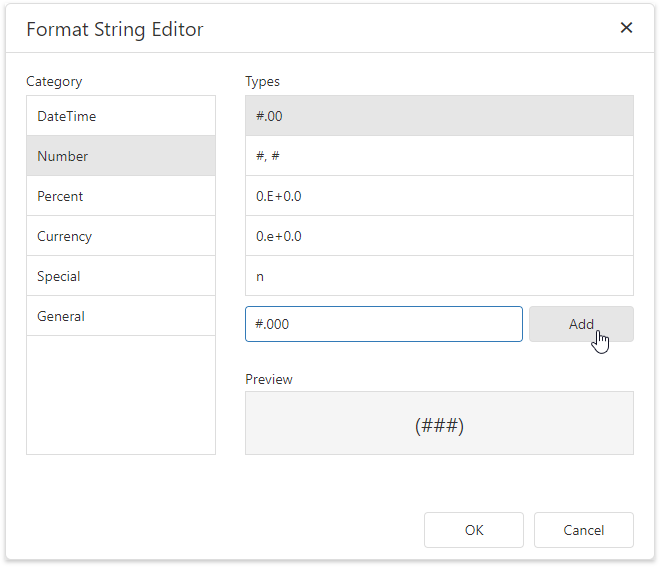Choose the Number category
Viewport: 660px width, 567px height.
(121, 156)
